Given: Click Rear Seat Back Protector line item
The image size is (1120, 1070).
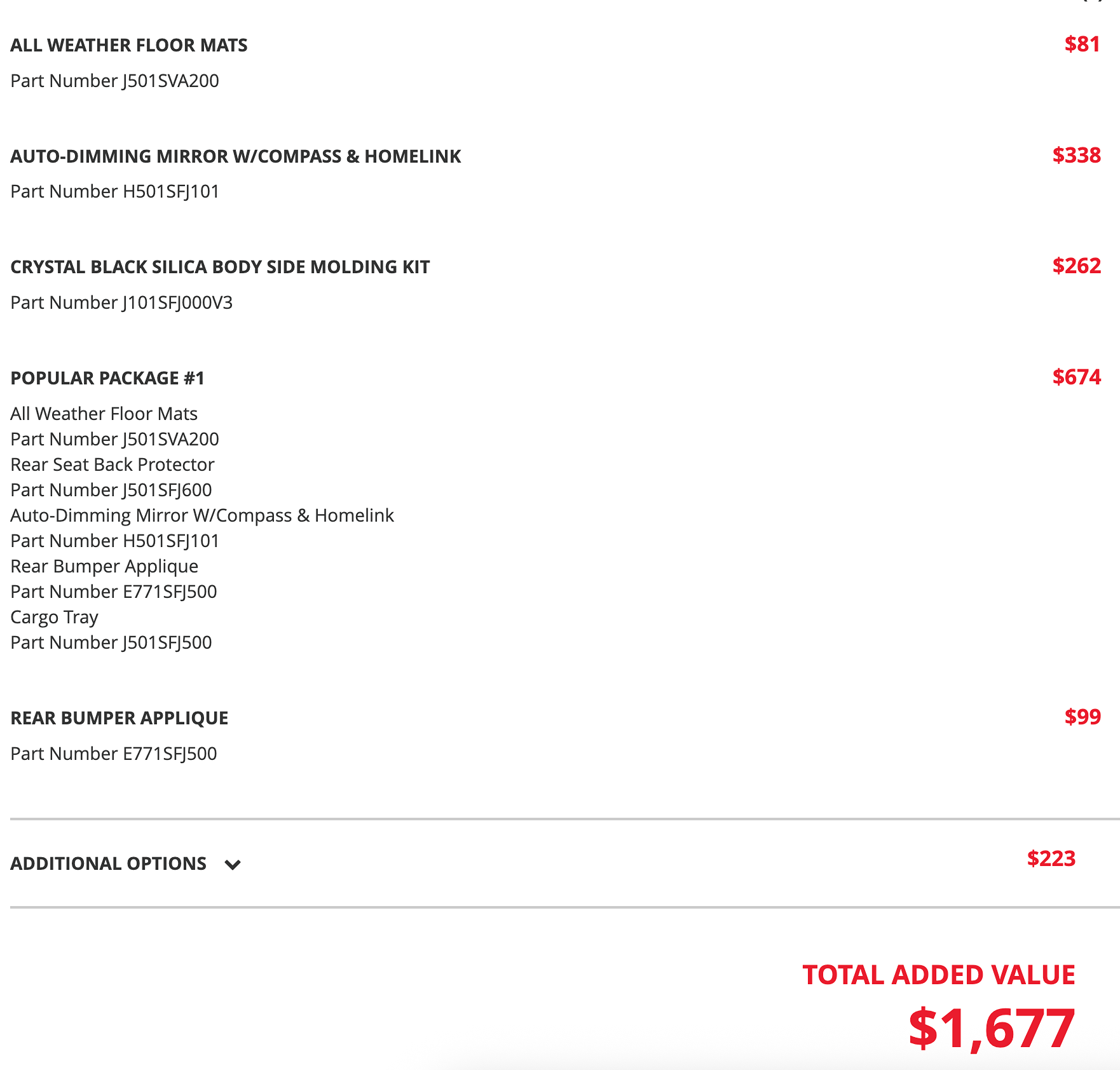Looking at the screenshot, I should click(113, 464).
